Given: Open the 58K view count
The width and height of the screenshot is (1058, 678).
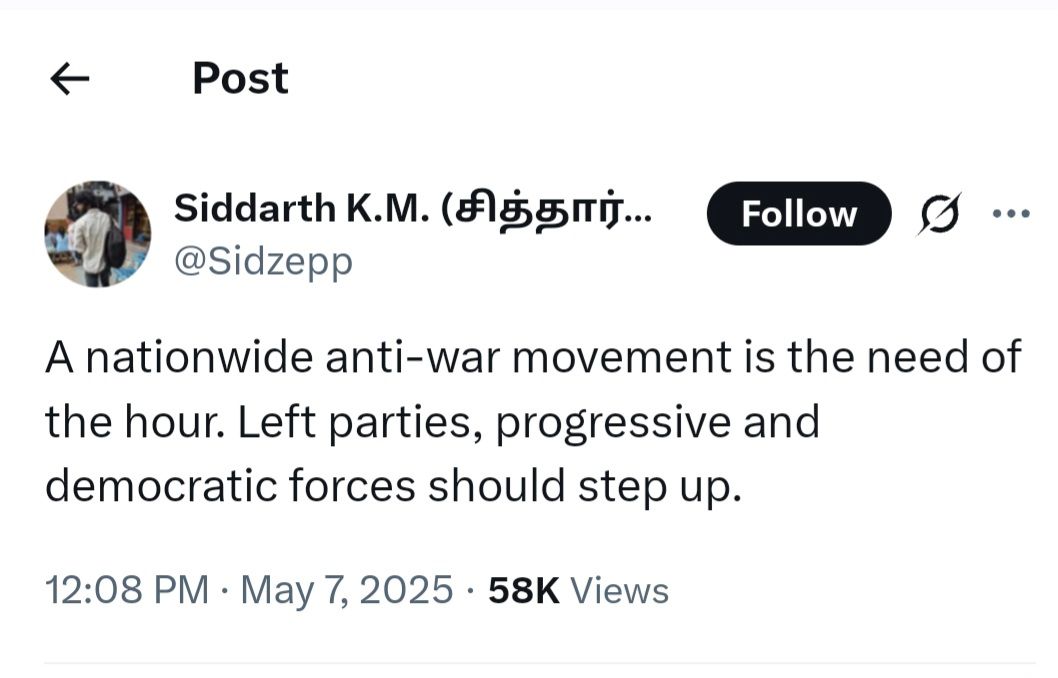Looking at the screenshot, I should pos(578,590).
